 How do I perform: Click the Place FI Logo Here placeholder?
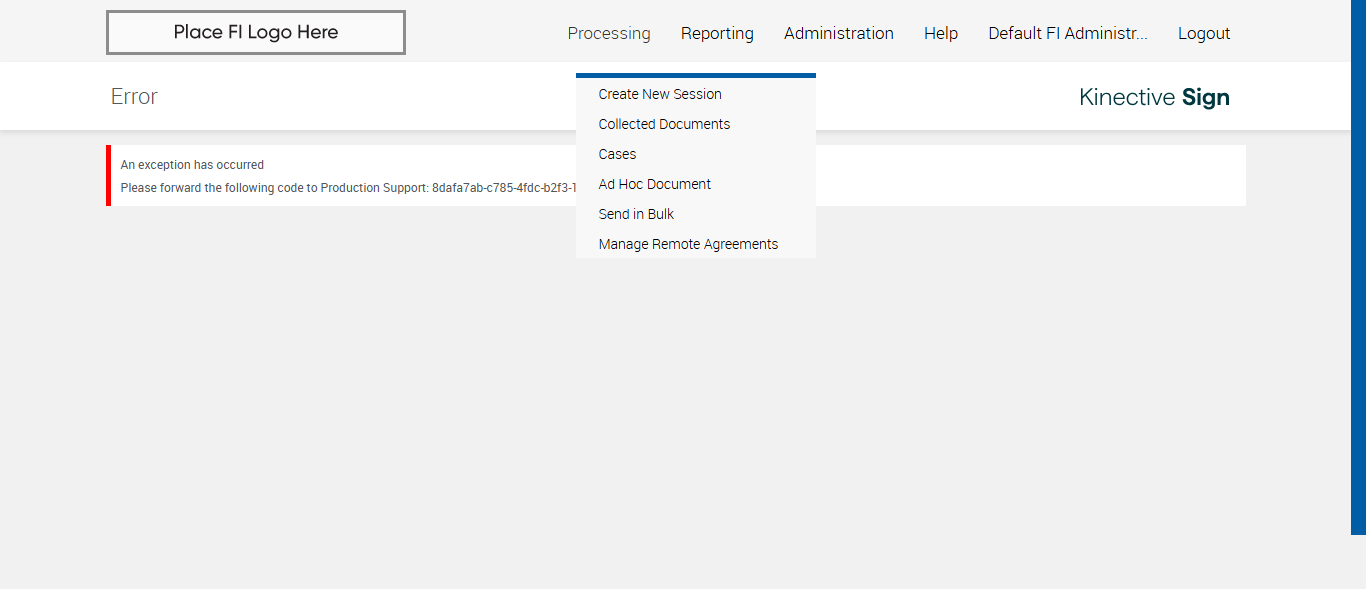[x=256, y=32]
